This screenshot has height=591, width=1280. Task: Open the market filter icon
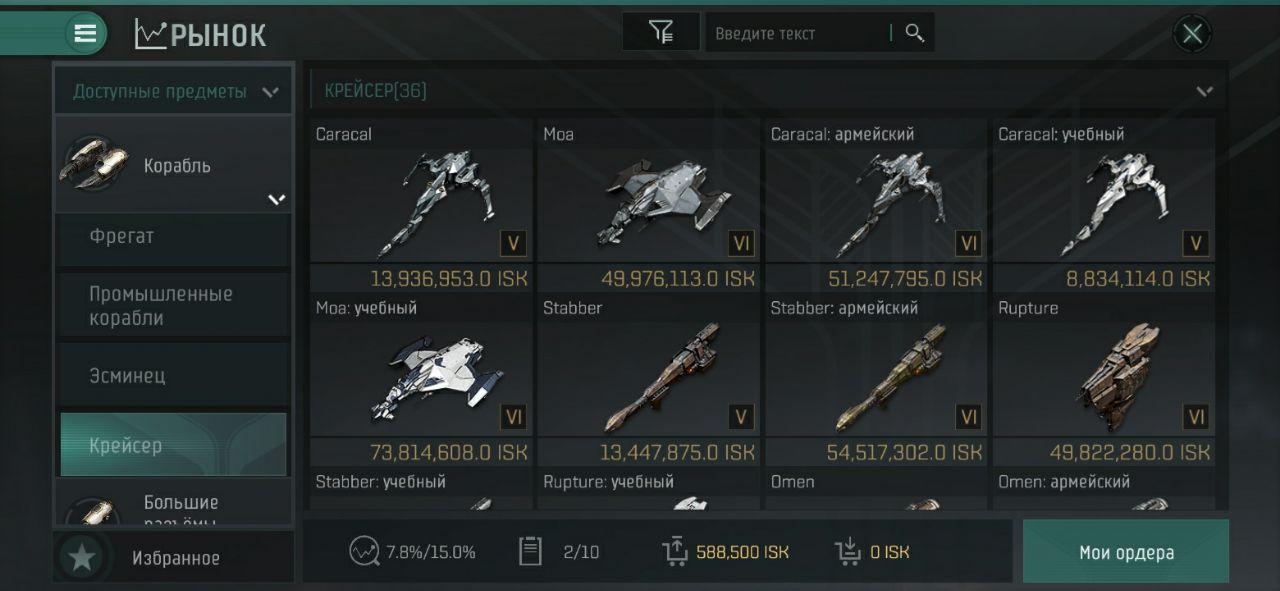pos(661,33)
